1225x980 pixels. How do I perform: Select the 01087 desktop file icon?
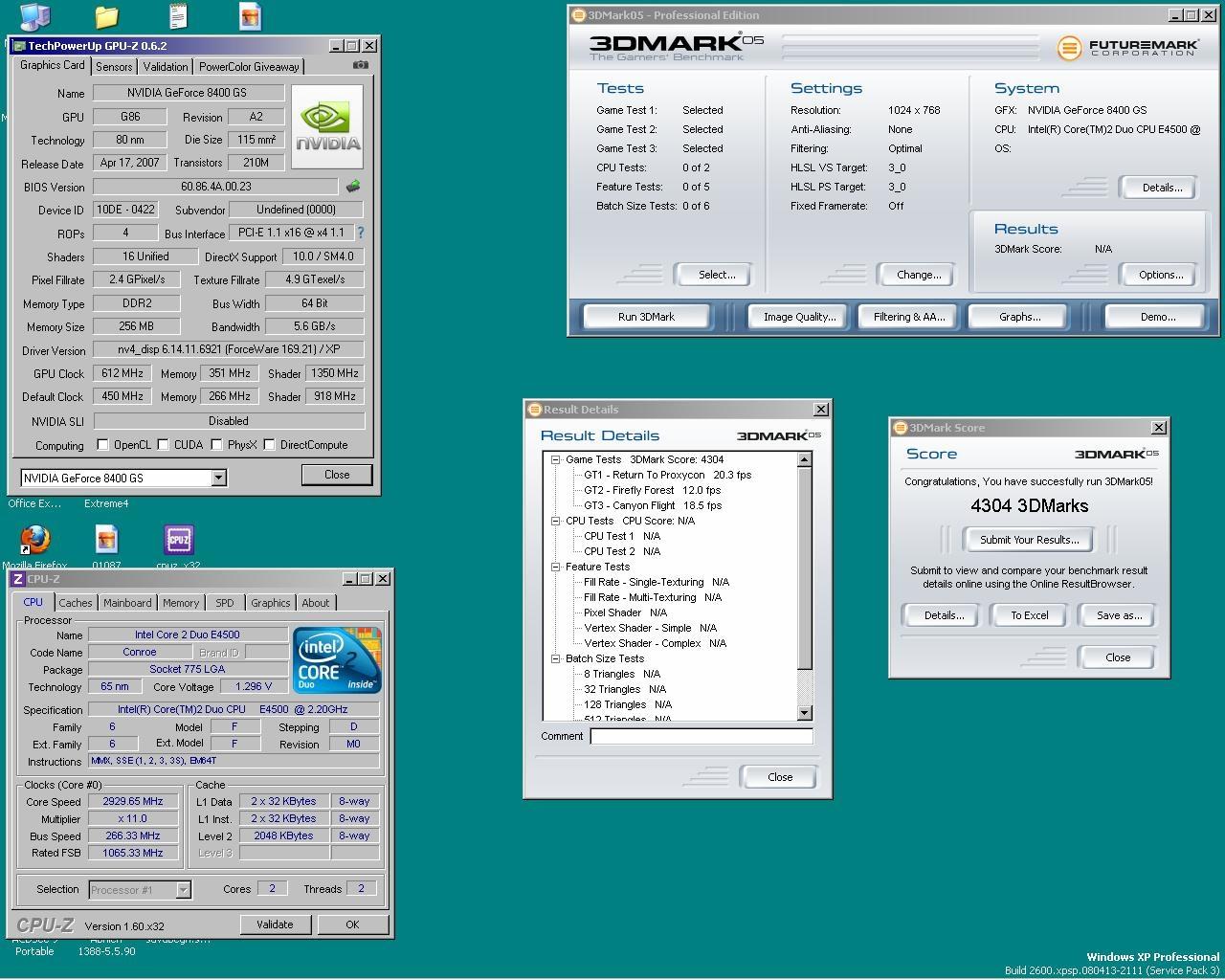(x=106, y=540)
